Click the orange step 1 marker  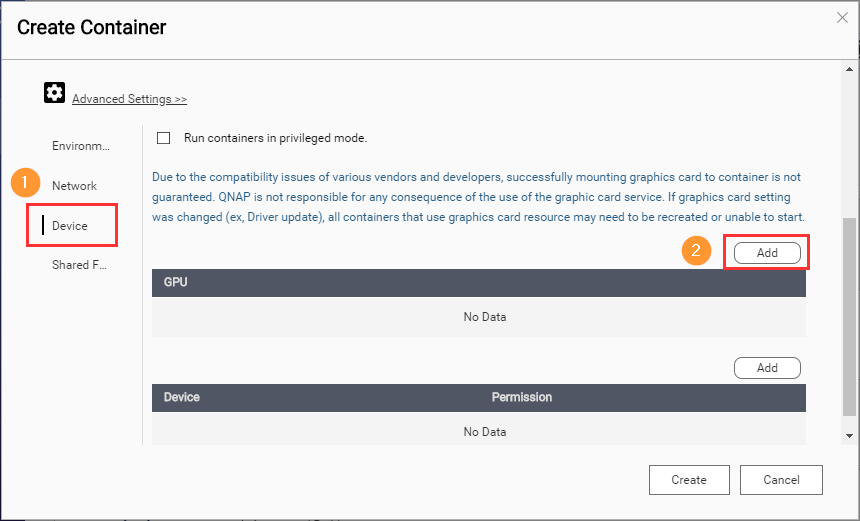[24, 183]
